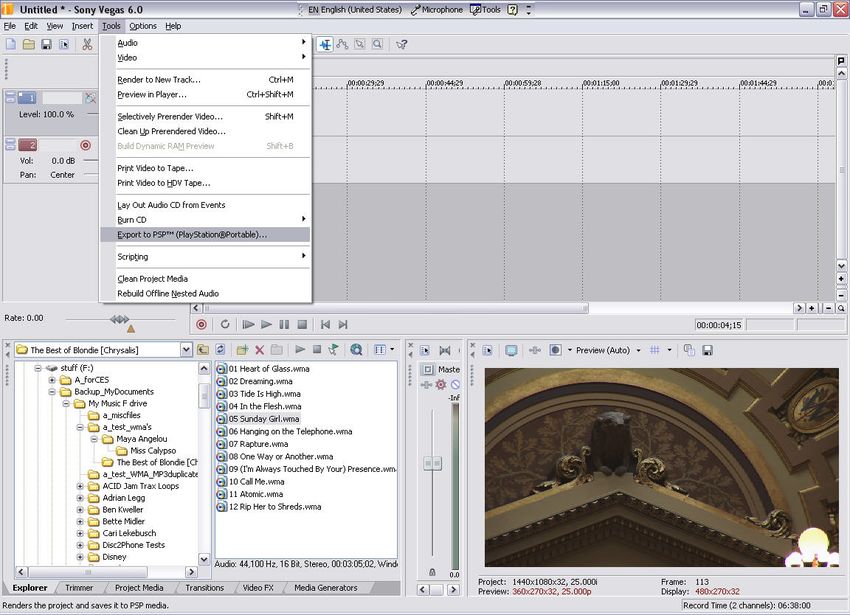Image resolution: width=850 pixels, height=615 pixels.
Task: Click the Master volume fader
Action: click(x=433, y=463)
